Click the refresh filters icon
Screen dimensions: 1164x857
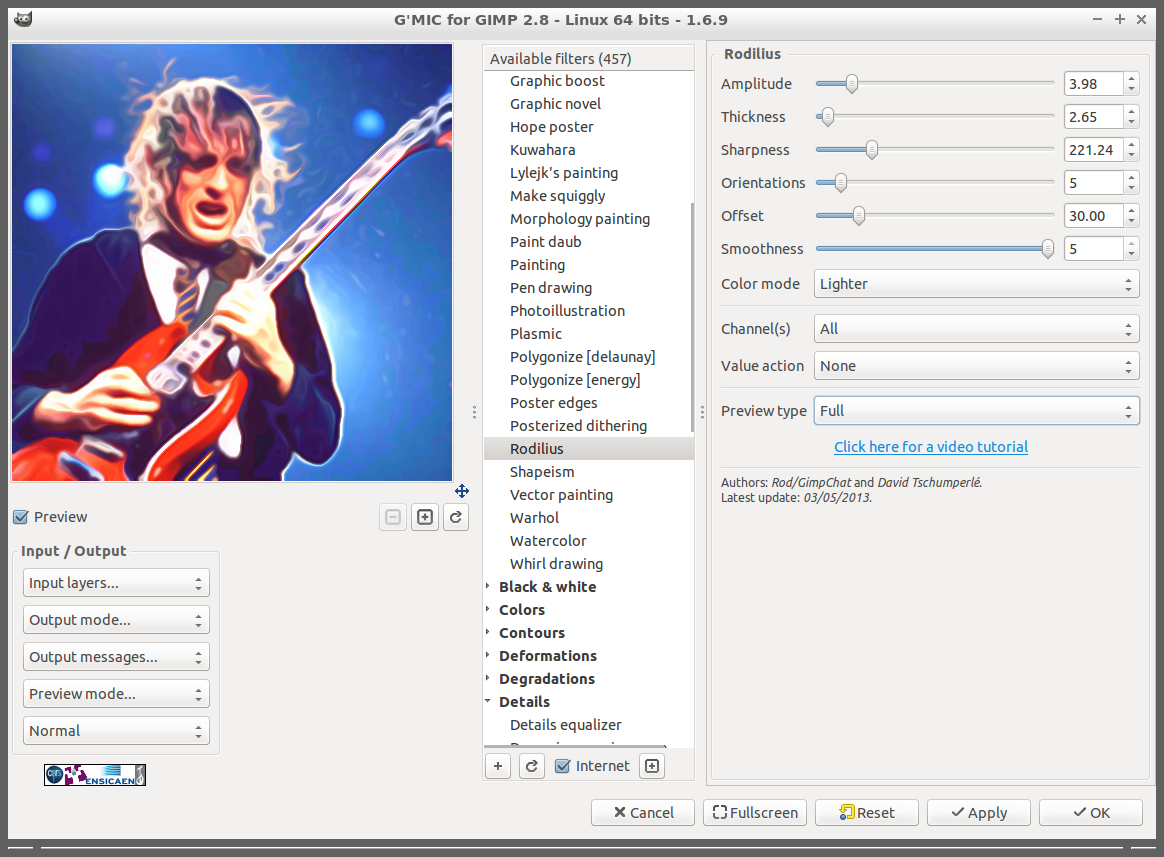[532, 766]
